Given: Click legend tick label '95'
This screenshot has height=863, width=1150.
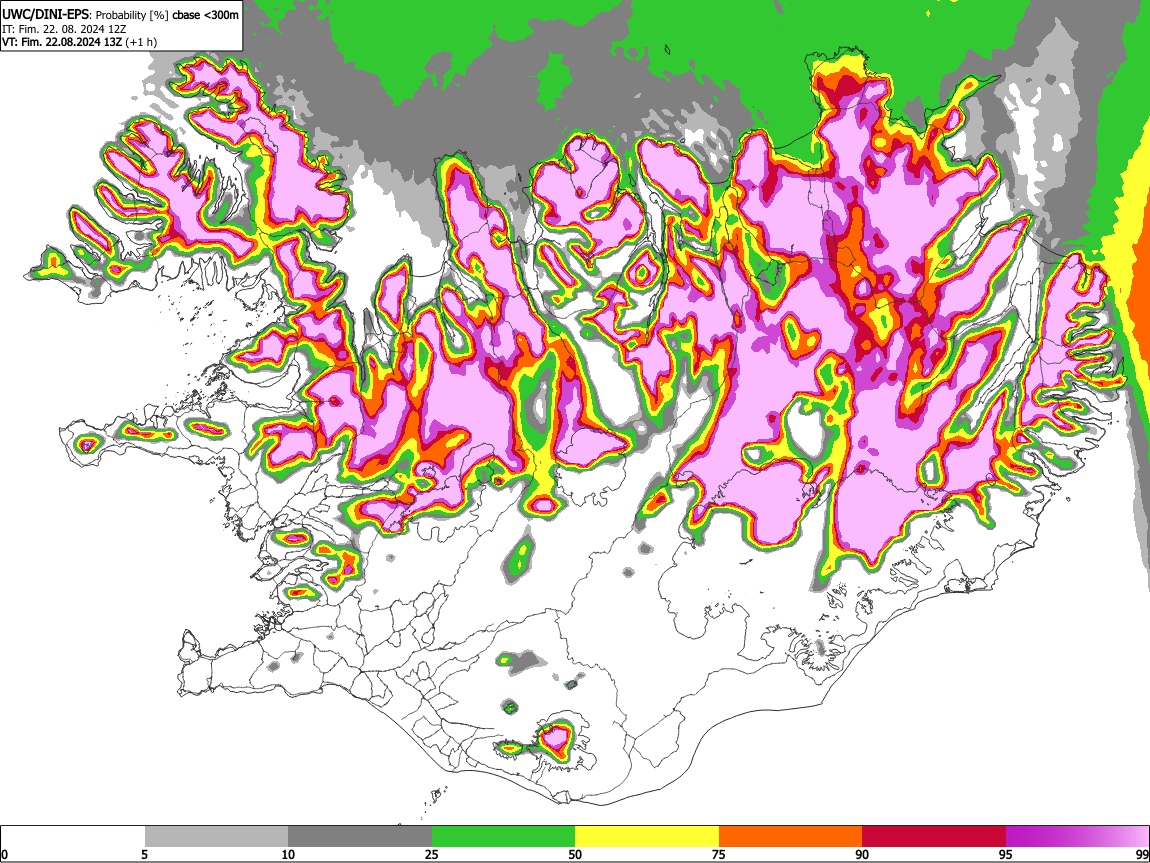Looking at the screenshot, I should [1006, 855].
